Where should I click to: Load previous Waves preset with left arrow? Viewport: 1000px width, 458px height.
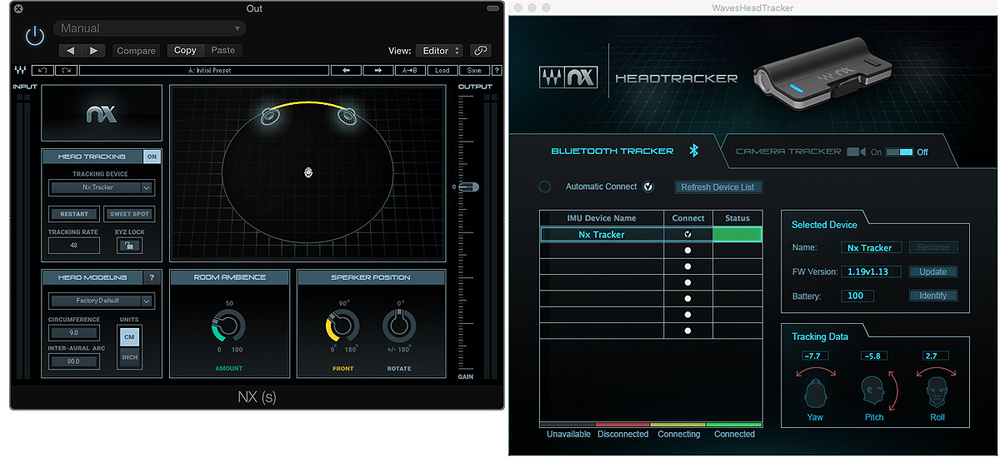(347, 70)
